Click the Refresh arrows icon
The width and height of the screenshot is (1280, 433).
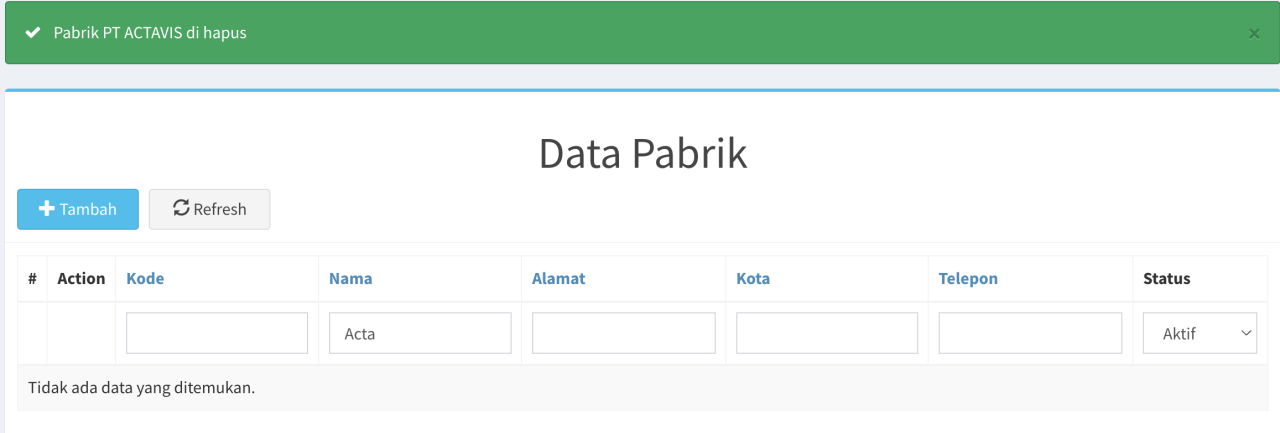(x=181, y=208)
